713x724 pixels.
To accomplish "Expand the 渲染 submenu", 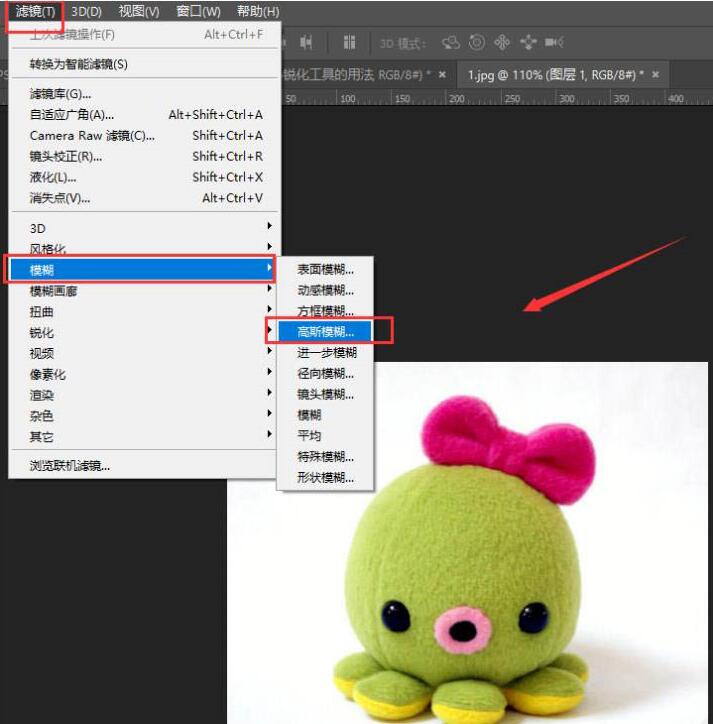I will (144, 395).
